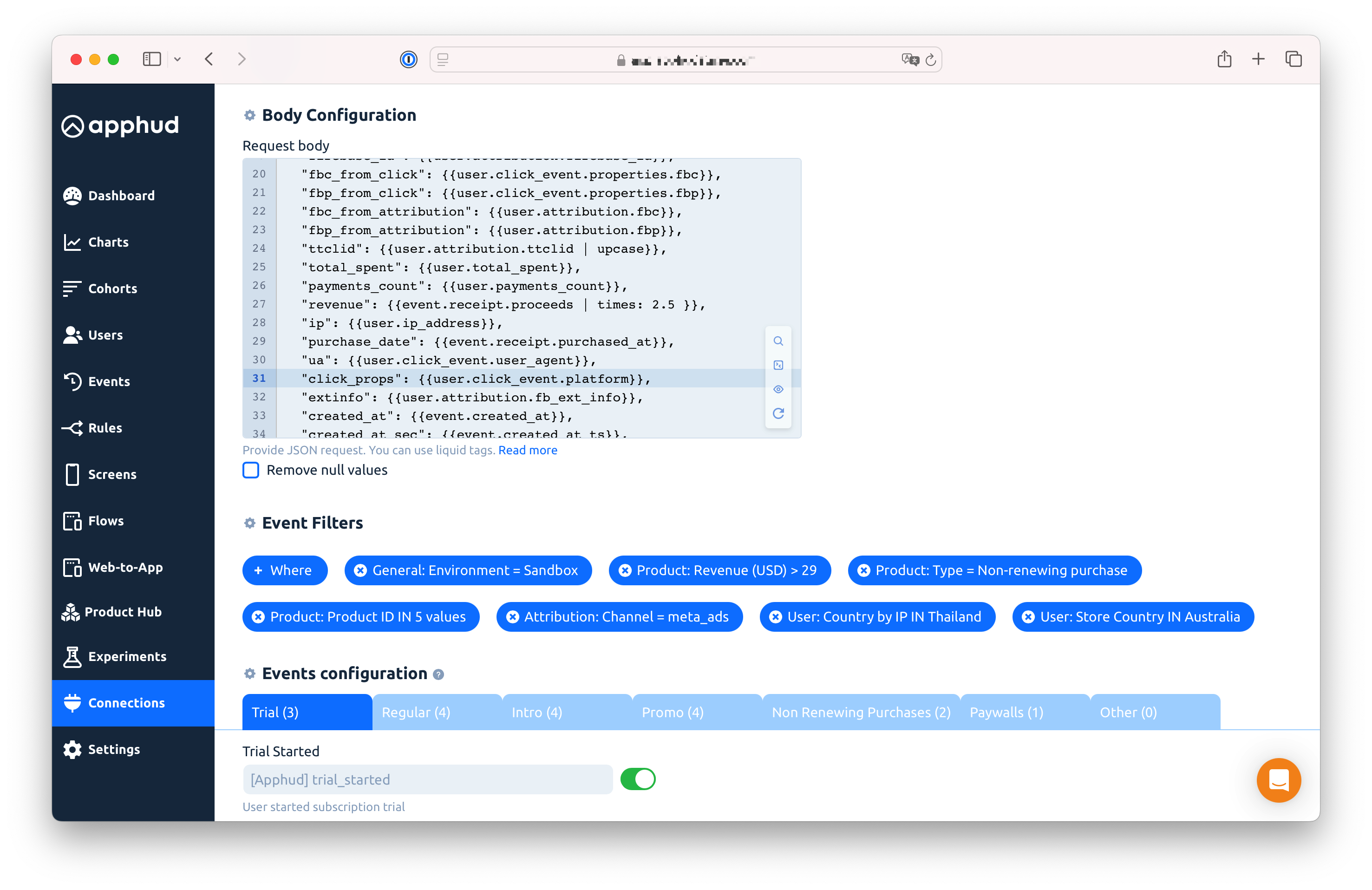Click the format code icon in editor
Image resolution: width=1372 pixels, height=890 pixels.
pyautogui.click(x=778, y=365)
